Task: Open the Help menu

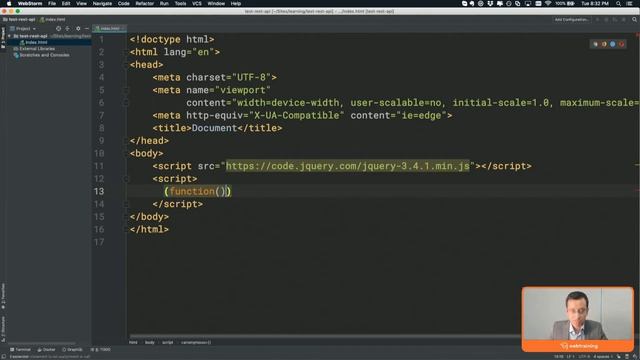Action: [x=236, y=3]
